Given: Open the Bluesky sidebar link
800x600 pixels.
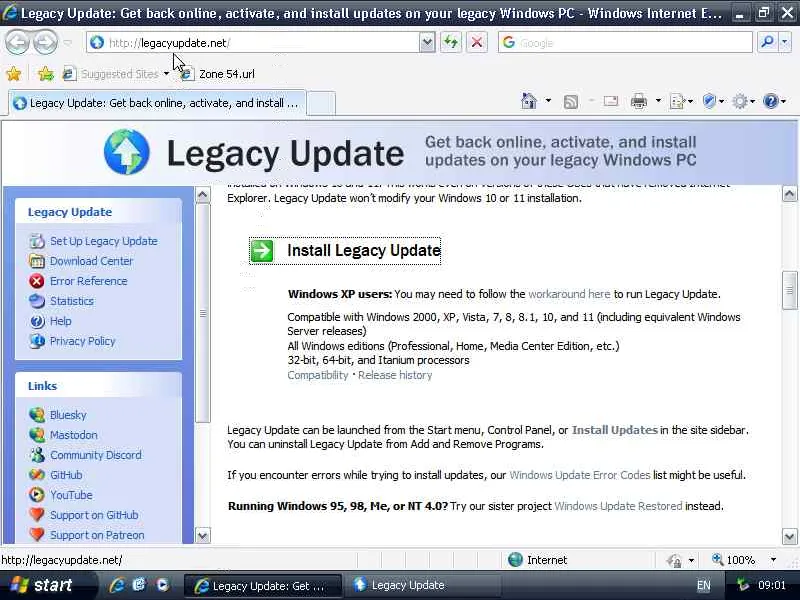Looking at the screenshot, I should (68, 415).
